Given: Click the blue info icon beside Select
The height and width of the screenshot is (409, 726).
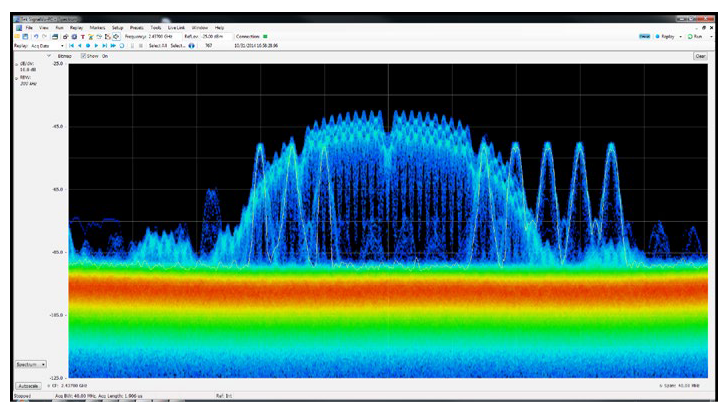Looking at the screenshot, I should tap(191, 45).
